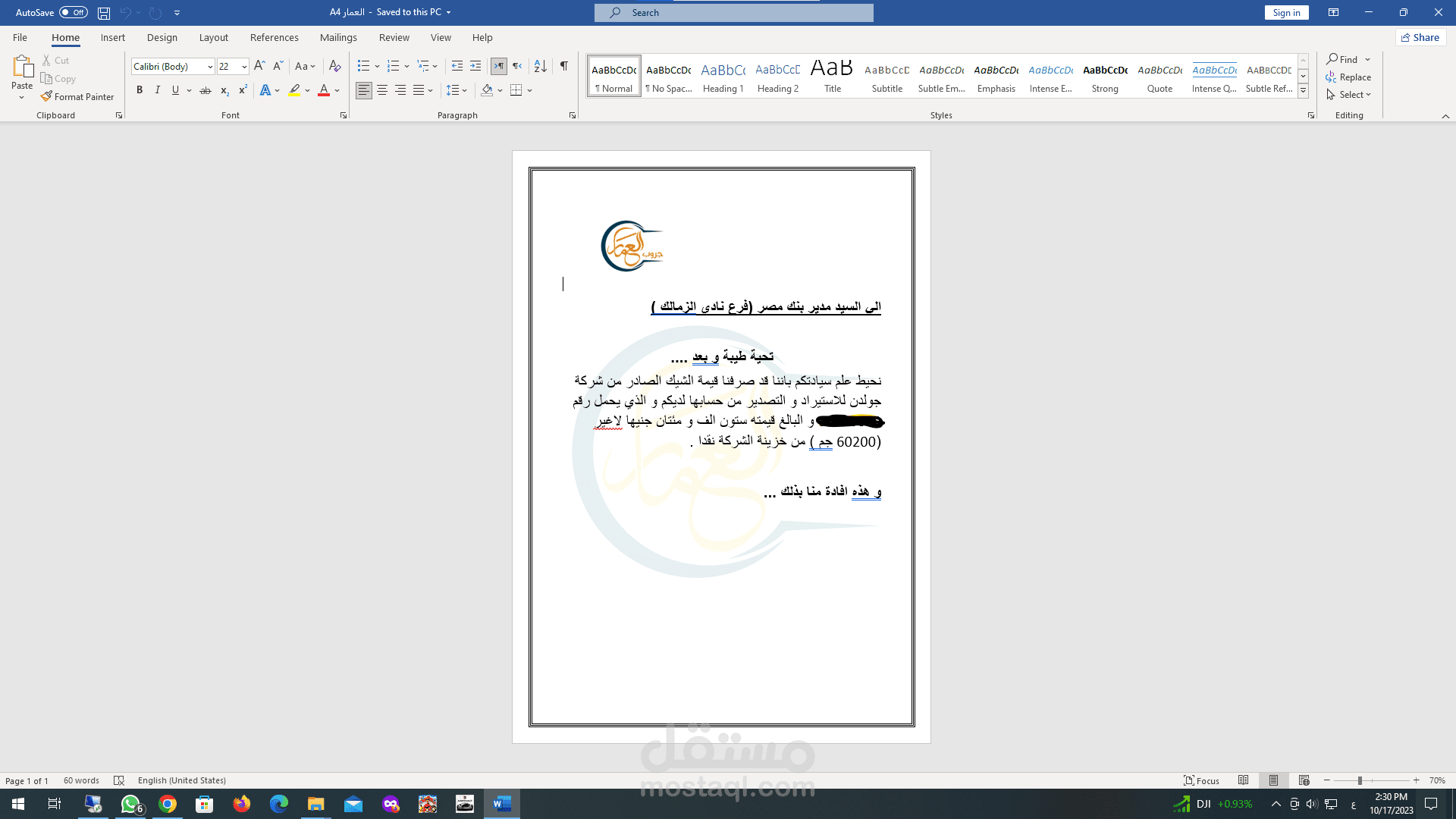Activate the Format Painter tool

pyautogui.click(x=77, y=97)
